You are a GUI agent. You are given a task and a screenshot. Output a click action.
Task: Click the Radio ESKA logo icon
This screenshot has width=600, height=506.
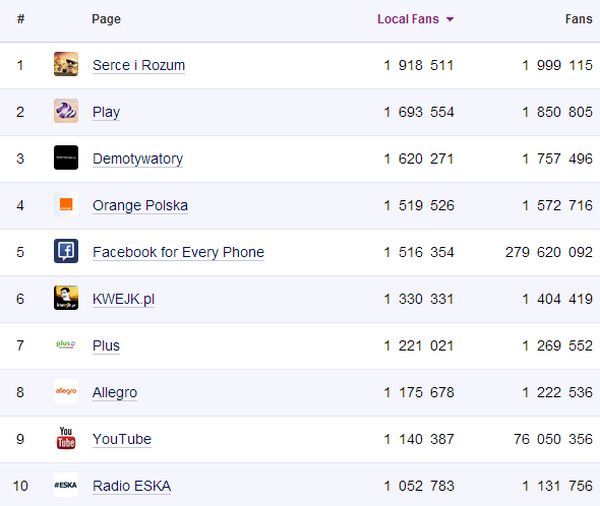click(x=66, y=485)
